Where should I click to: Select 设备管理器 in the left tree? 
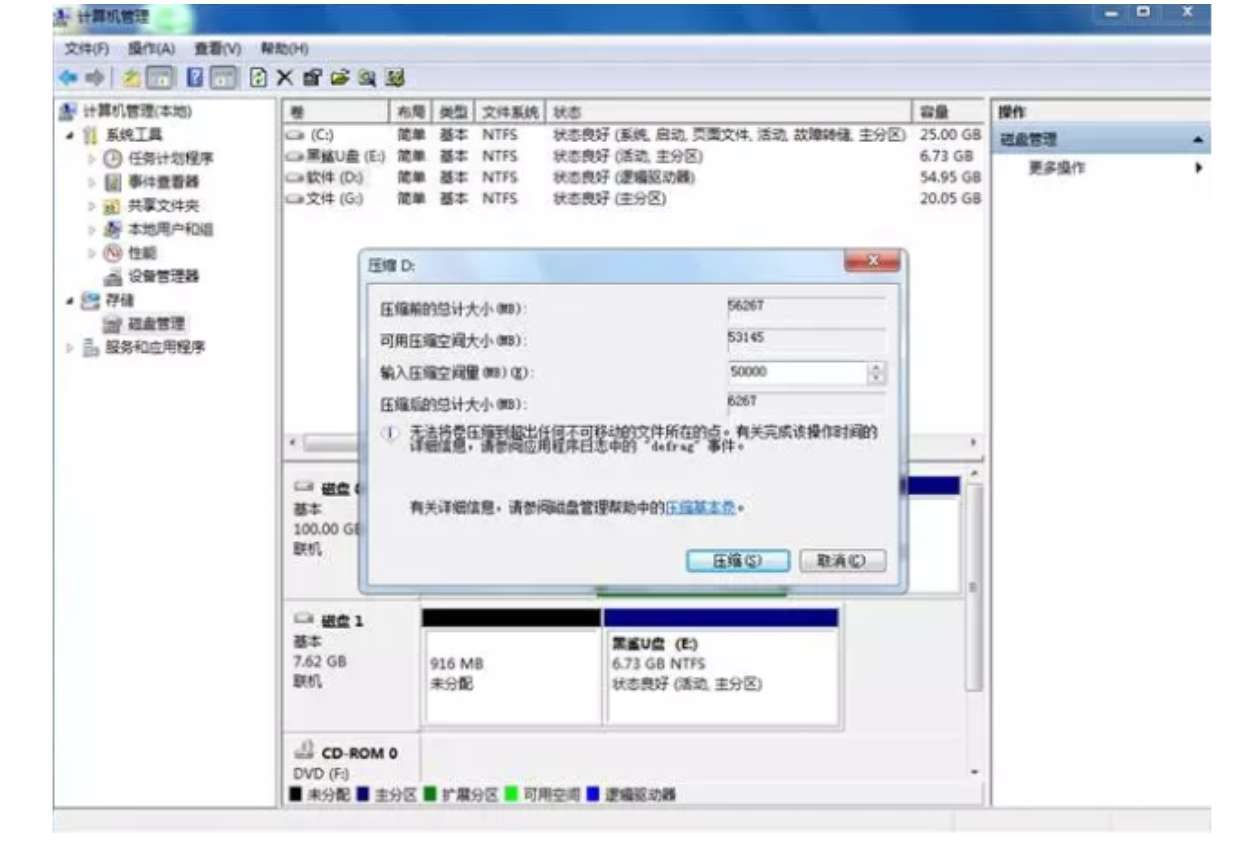[164, 276]
